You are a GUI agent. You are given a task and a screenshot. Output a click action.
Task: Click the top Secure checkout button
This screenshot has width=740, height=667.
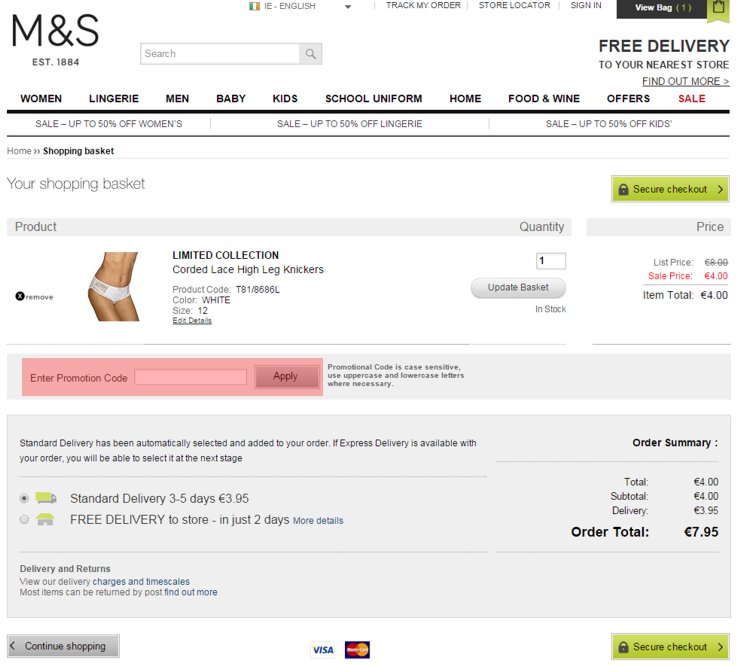coord(670,189)
